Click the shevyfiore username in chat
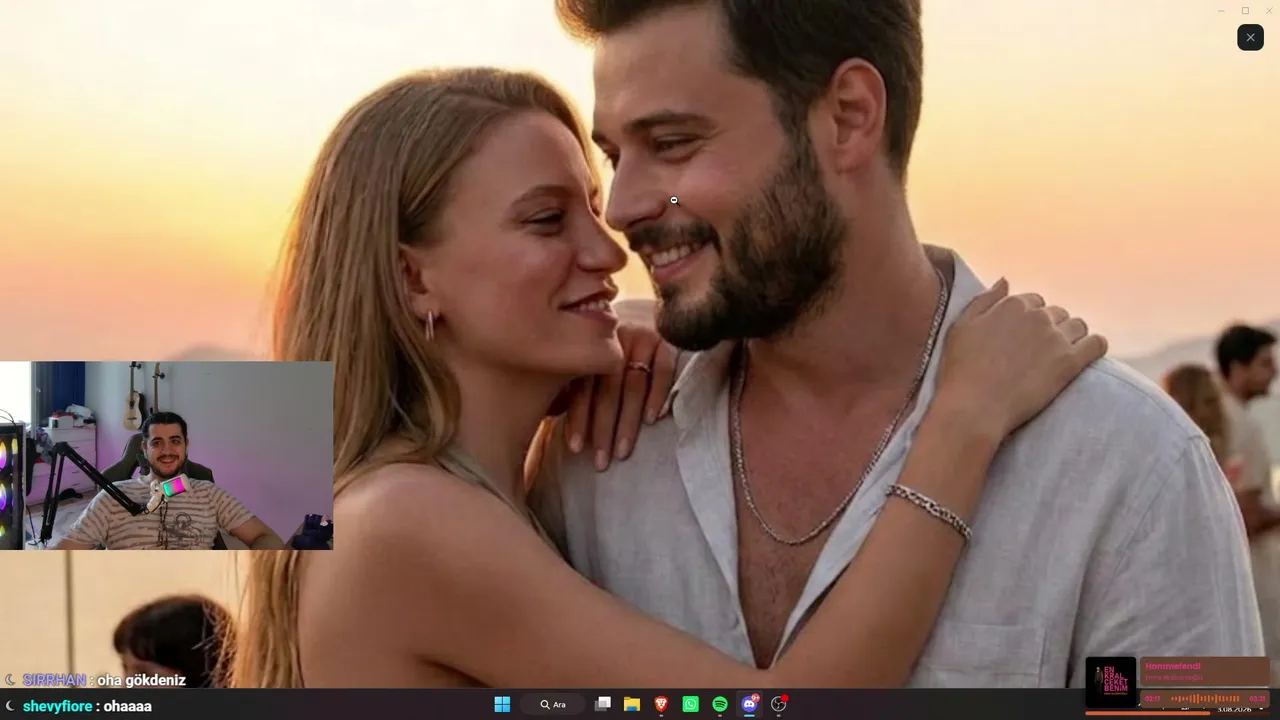Image resolution: width=1280 pixels, height=720 pixels. click(58, 706)
